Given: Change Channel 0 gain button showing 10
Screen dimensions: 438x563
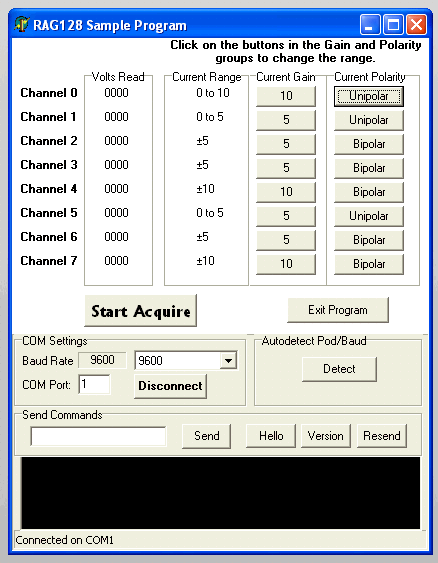Looking at the screenshot, I should click(286, 96).
